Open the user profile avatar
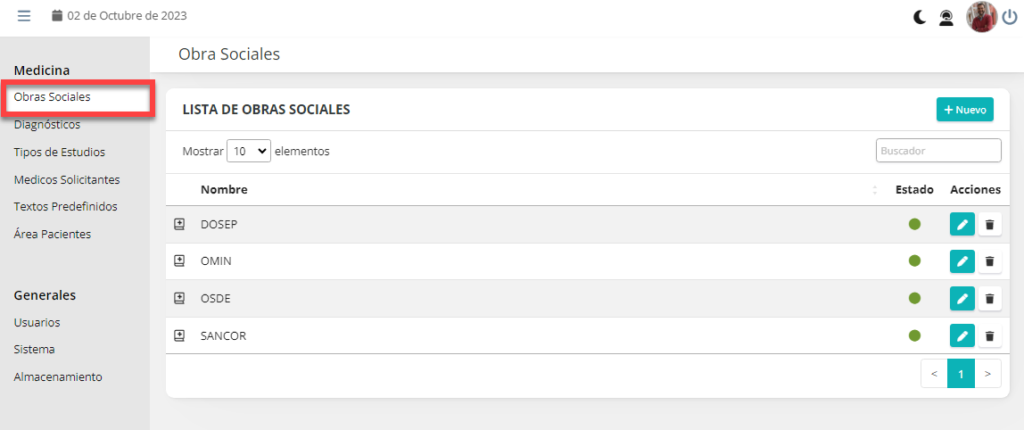The image size is (1024, 430). point(981,17)
